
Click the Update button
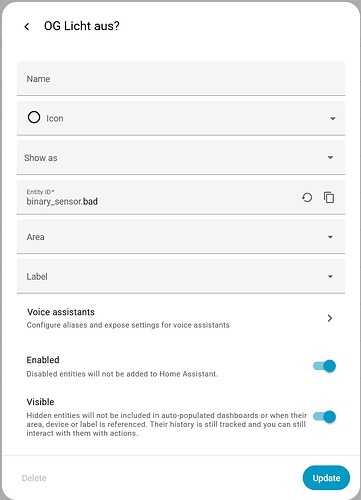point(326,478)
